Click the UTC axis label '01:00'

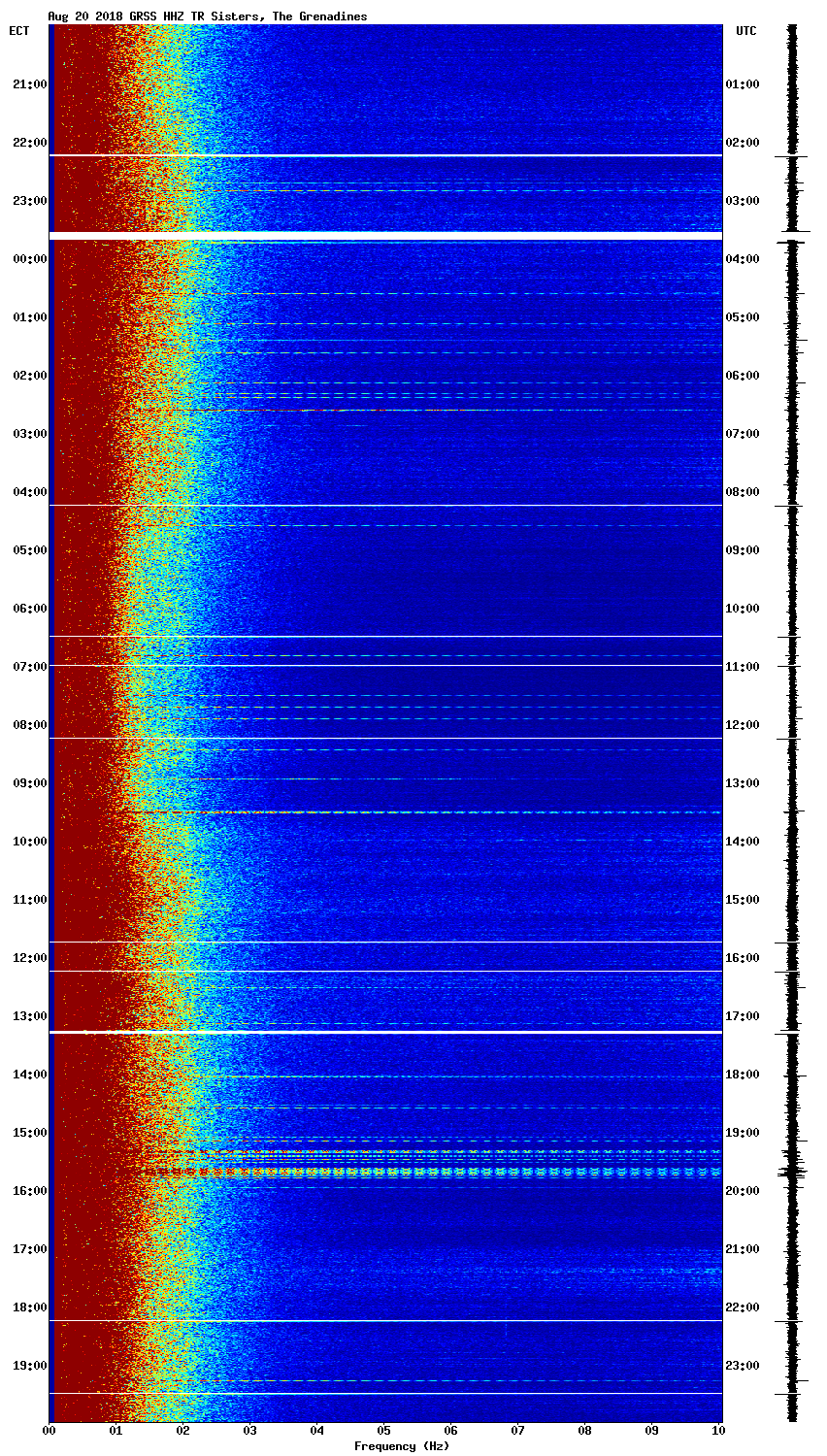(743, 84)
